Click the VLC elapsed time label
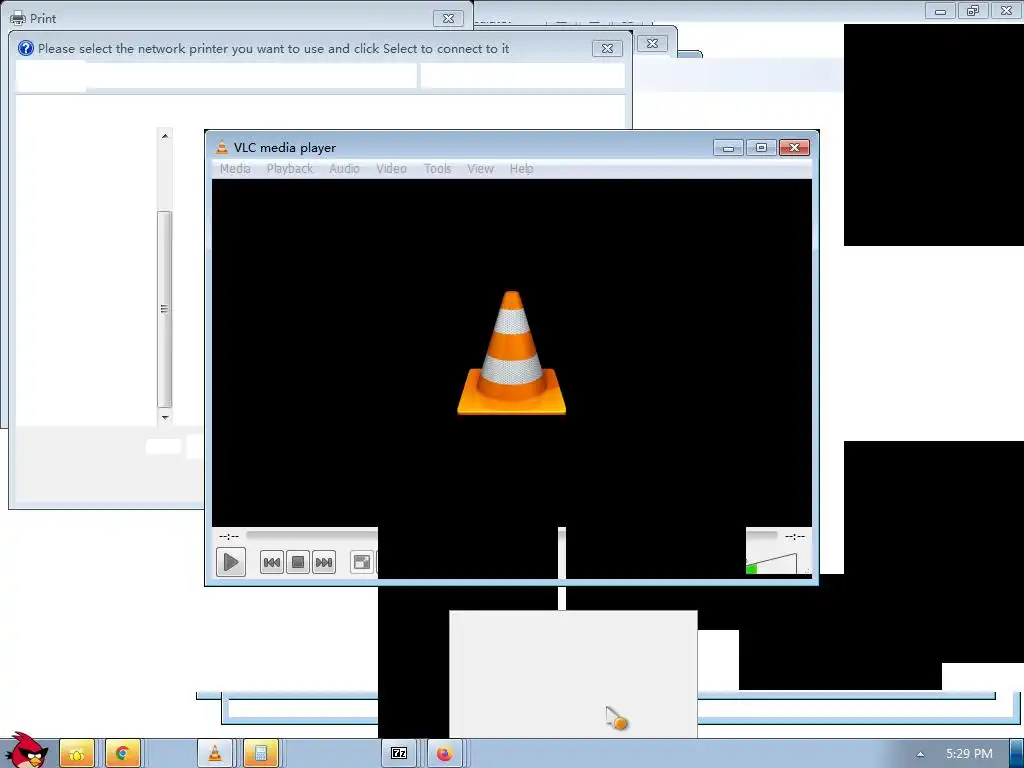The image size is (1024, 768). (229, 536)
